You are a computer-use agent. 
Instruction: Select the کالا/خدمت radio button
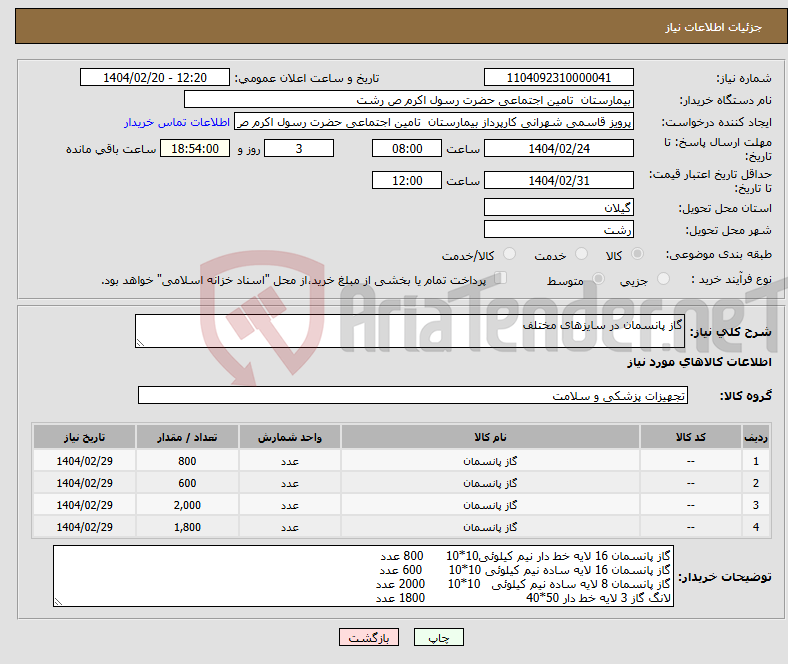tap(510, 254)
